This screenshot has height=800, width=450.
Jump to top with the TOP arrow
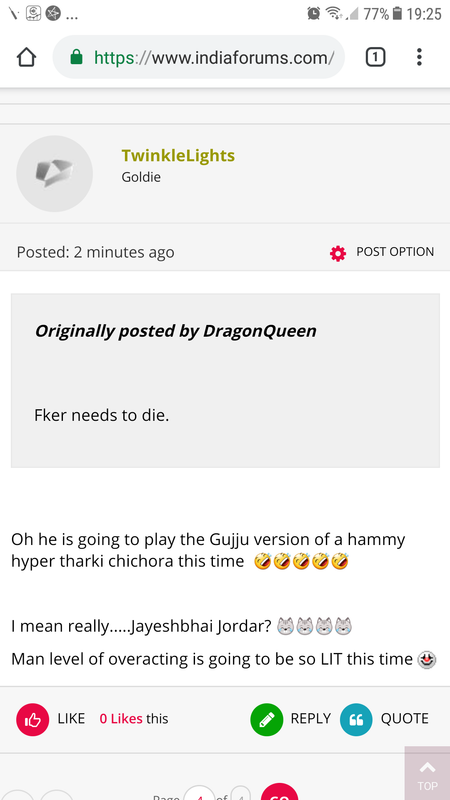coord(428,773)
